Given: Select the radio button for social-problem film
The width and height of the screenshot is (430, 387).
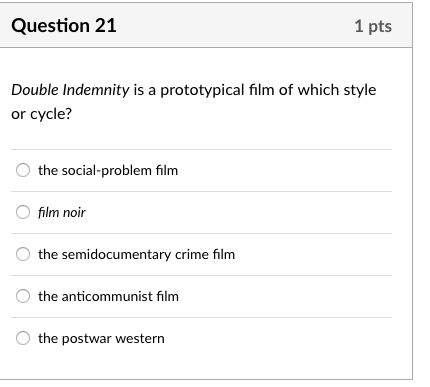Looking at the screenshot, I should [x=23, y=170].
